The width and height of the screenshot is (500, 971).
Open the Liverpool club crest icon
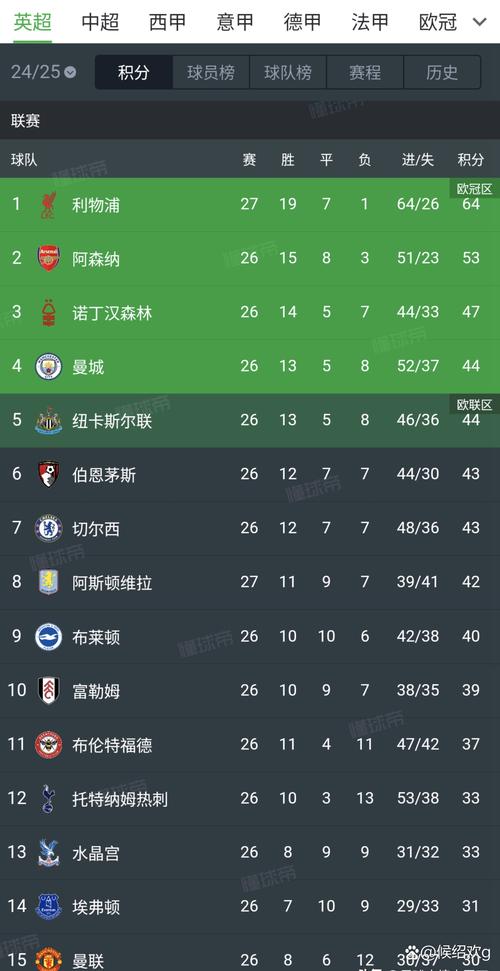point(48,204)
